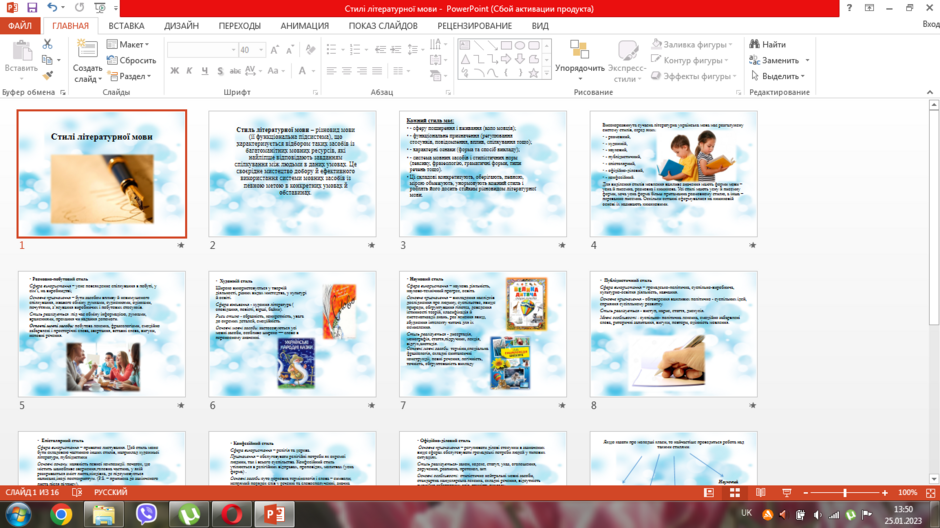Select the star shape in shapes gallery

[x=533, y=73]
